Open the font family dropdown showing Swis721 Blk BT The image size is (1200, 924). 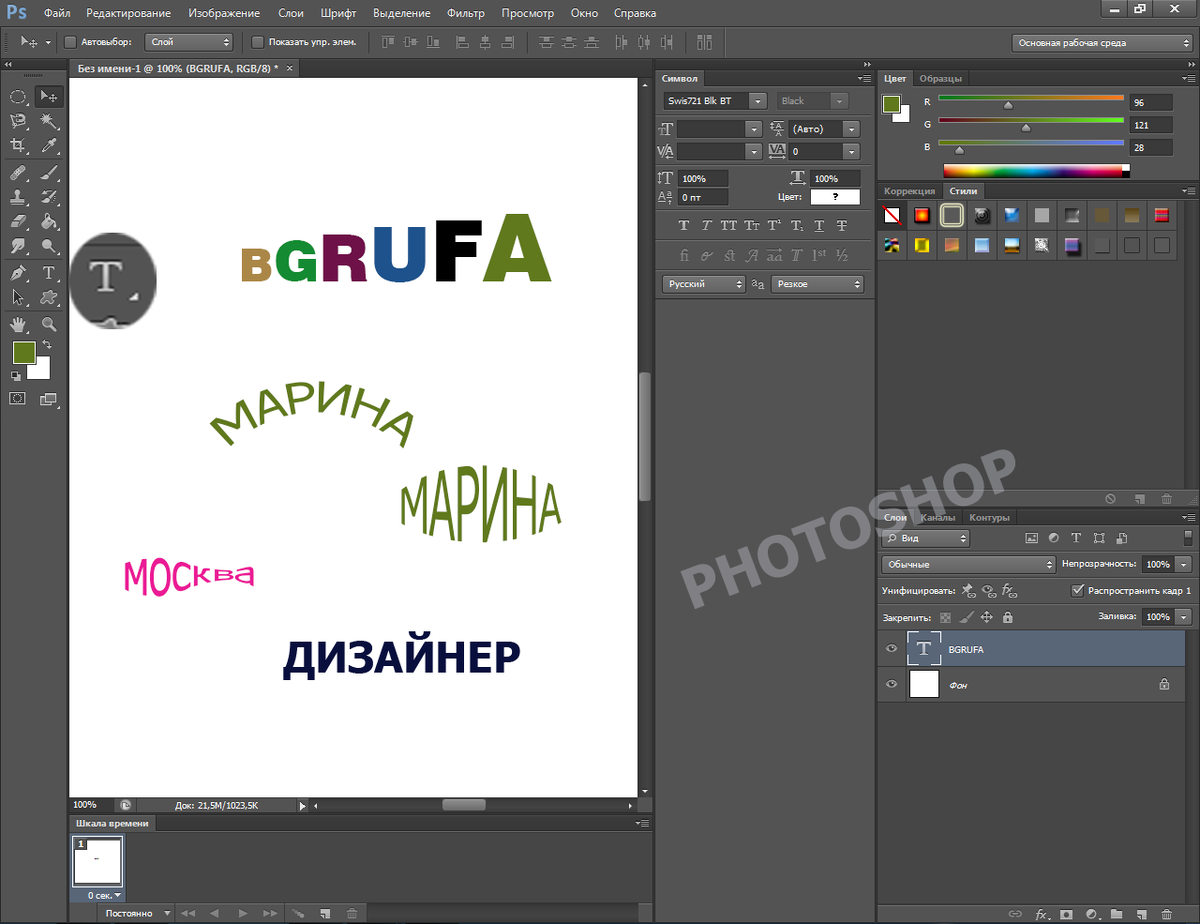pyautogui.click(x=756, y=100)
